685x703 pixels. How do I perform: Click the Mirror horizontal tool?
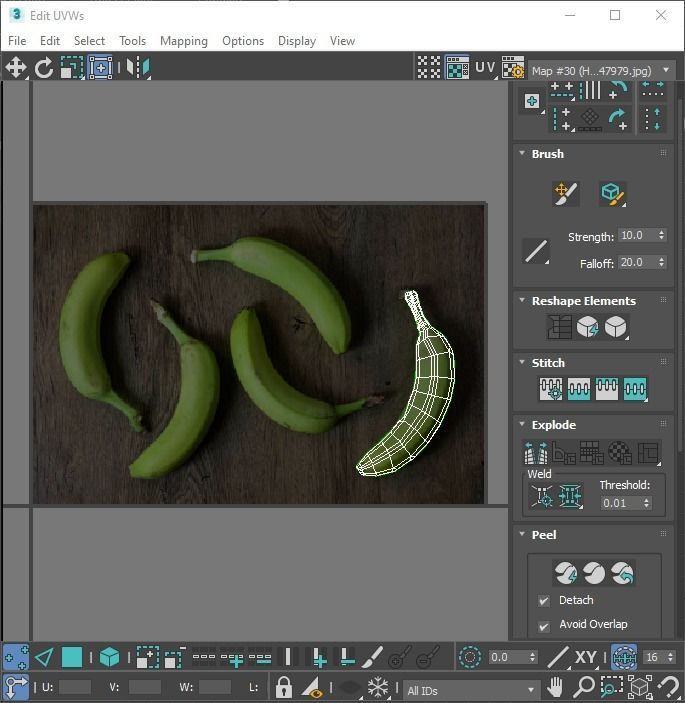(138, 68)
